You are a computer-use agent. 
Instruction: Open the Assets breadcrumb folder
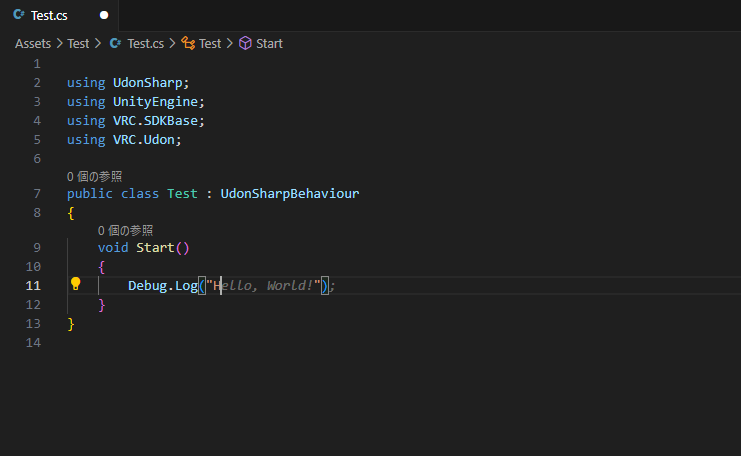click(33, 44)
